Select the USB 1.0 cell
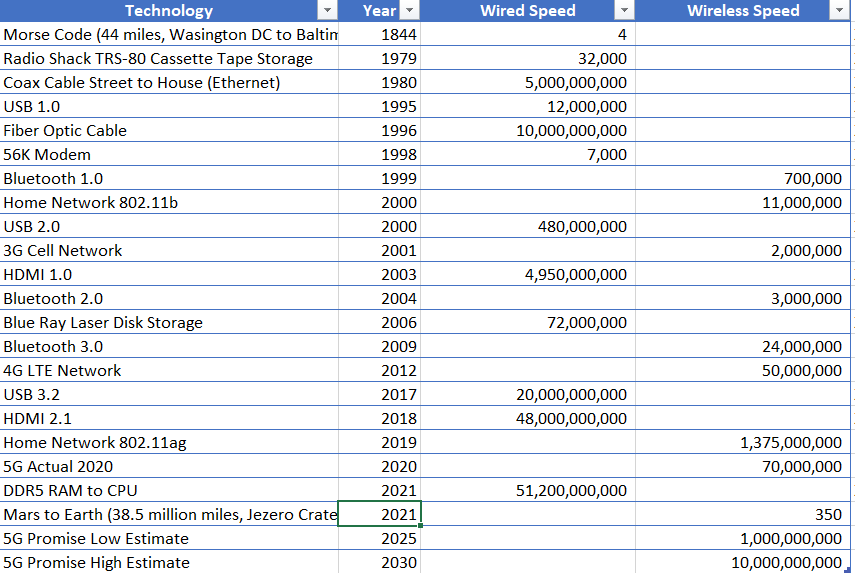 tap(169, 106)
